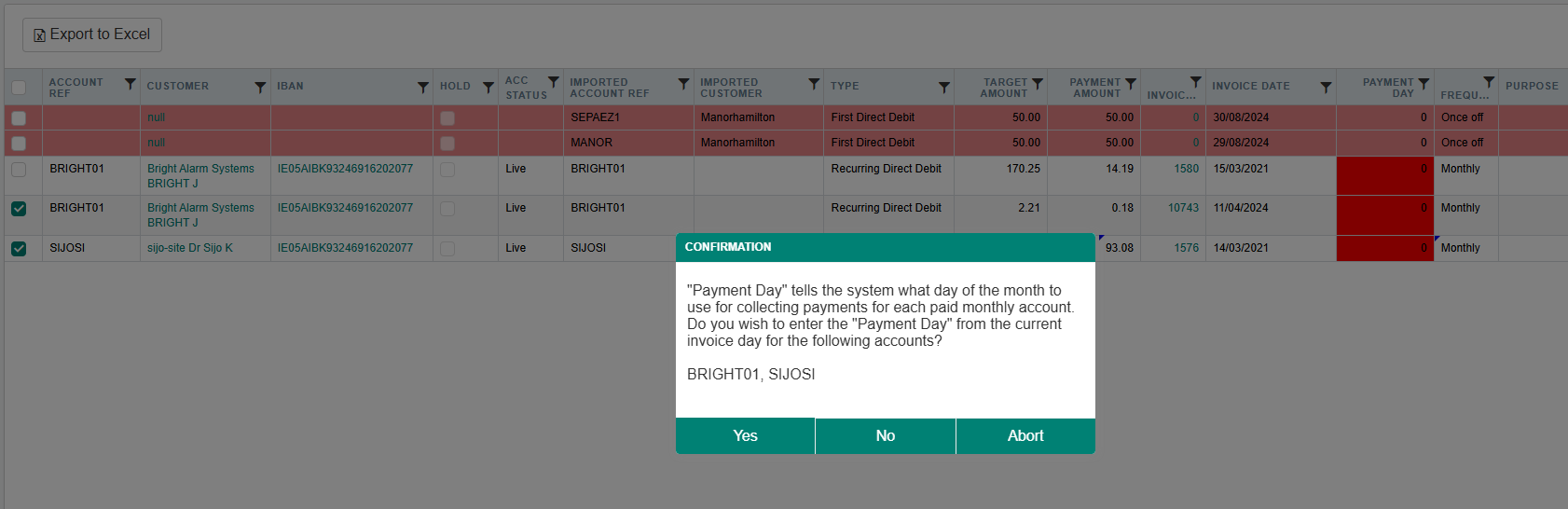Open the Invoice Date filter icon

[1326, 88]
